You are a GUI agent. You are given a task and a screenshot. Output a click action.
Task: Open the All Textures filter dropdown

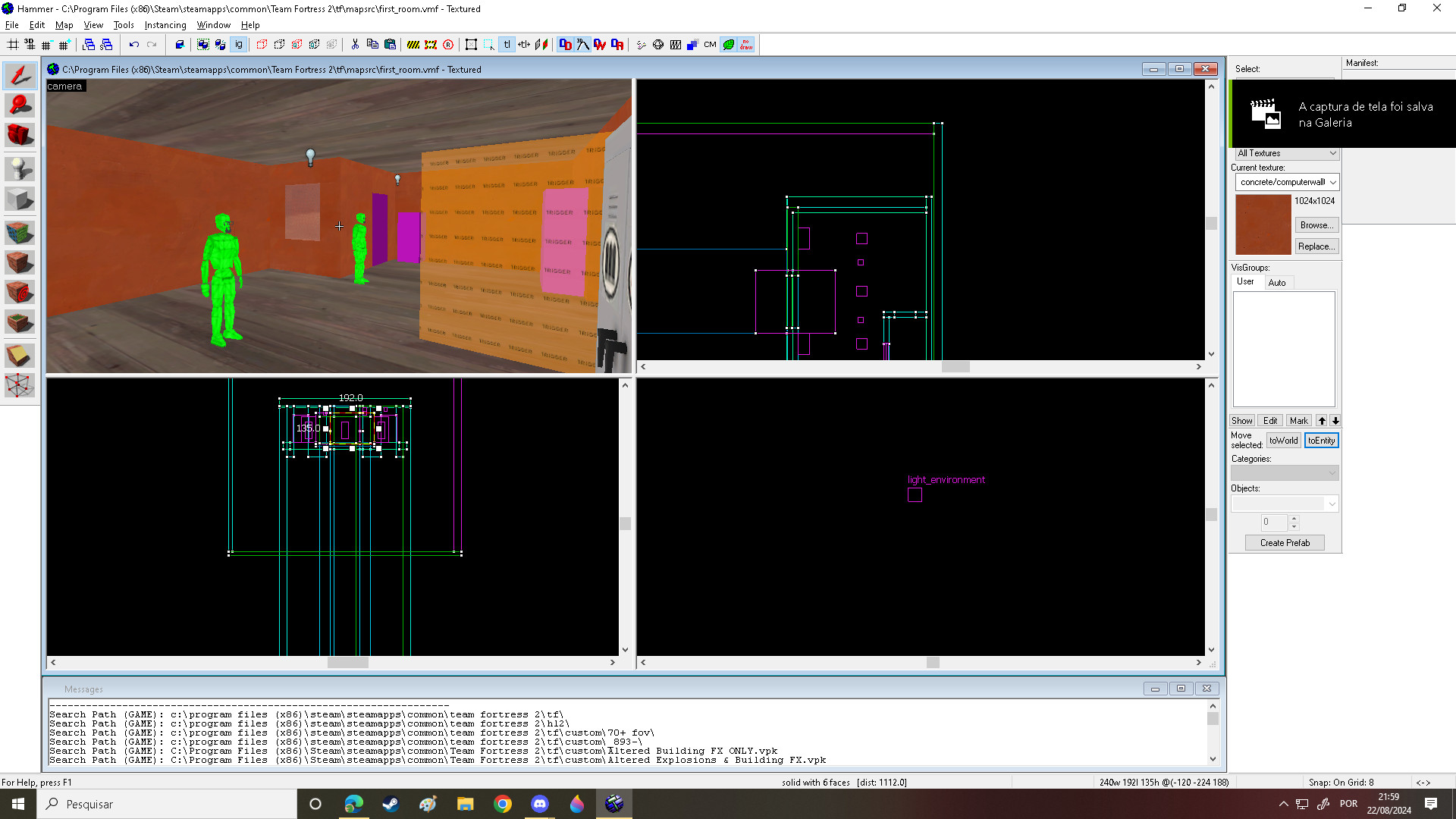(1332, 153)
